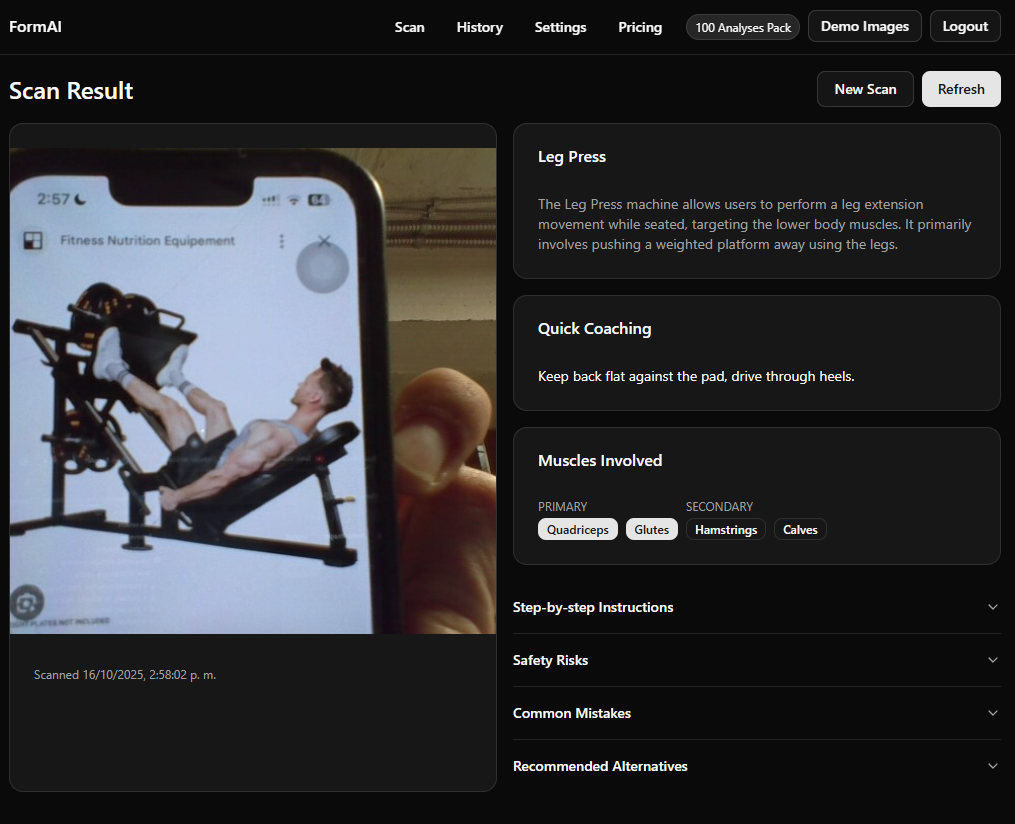This screenshot has height=824, width=1015.
Task: Open Settings from the navigation bar
Action: pyautogui.click(x=560, y=27)
